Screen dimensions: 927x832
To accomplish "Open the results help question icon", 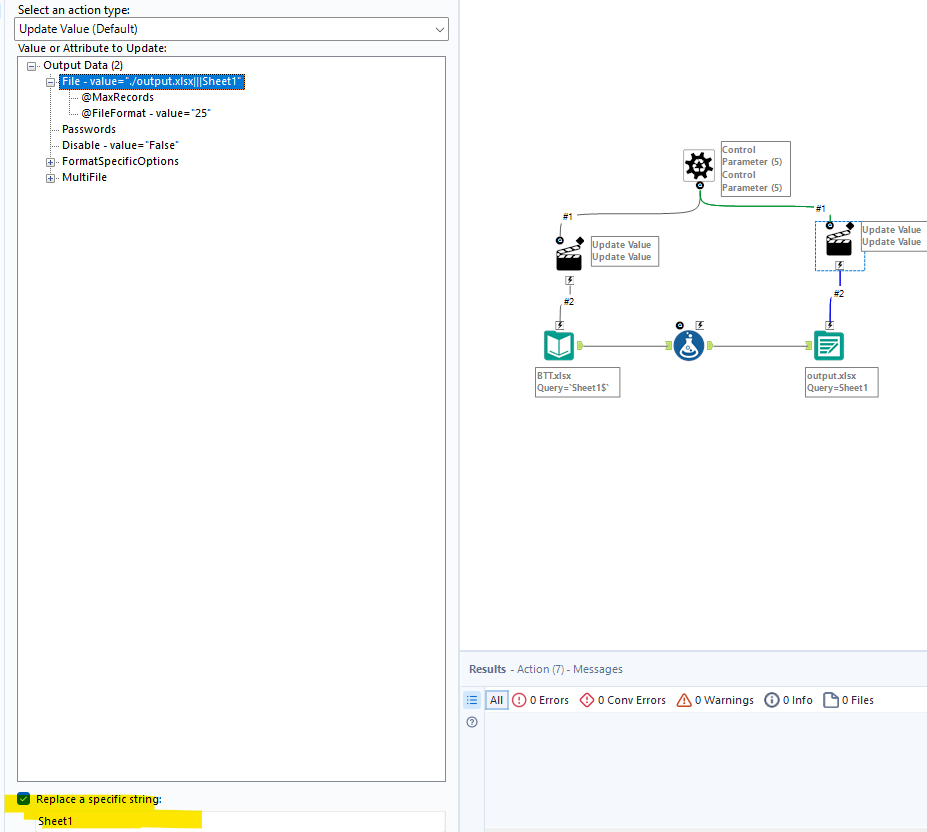I will (x=472, y=722).
